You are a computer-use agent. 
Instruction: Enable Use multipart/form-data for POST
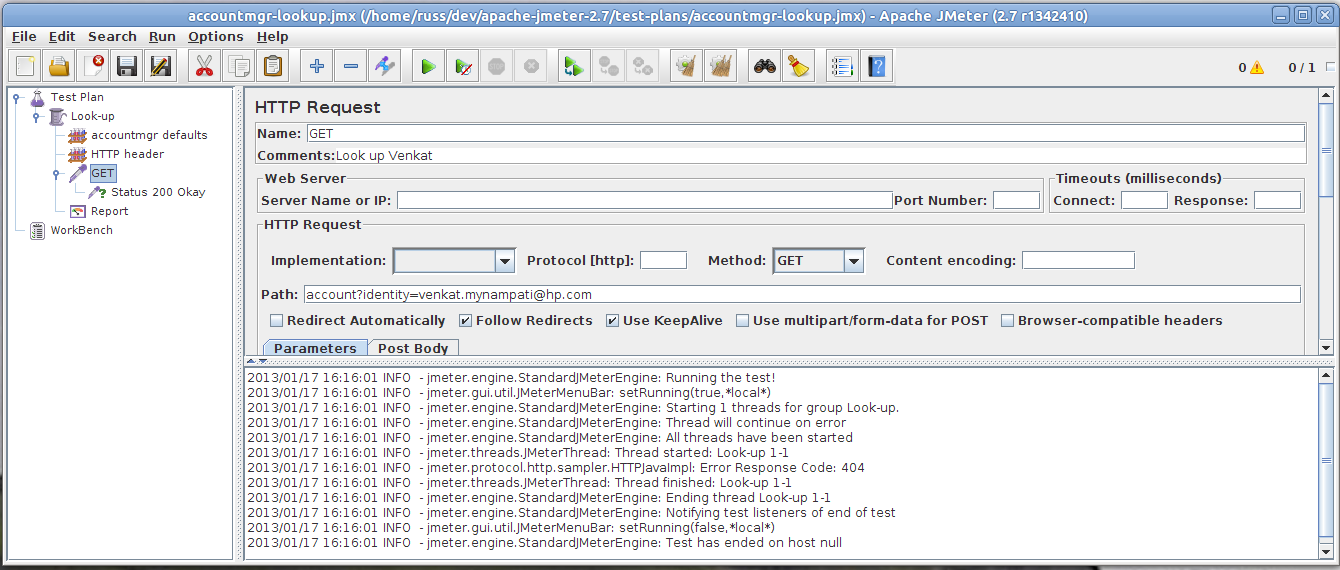[742, 321]
